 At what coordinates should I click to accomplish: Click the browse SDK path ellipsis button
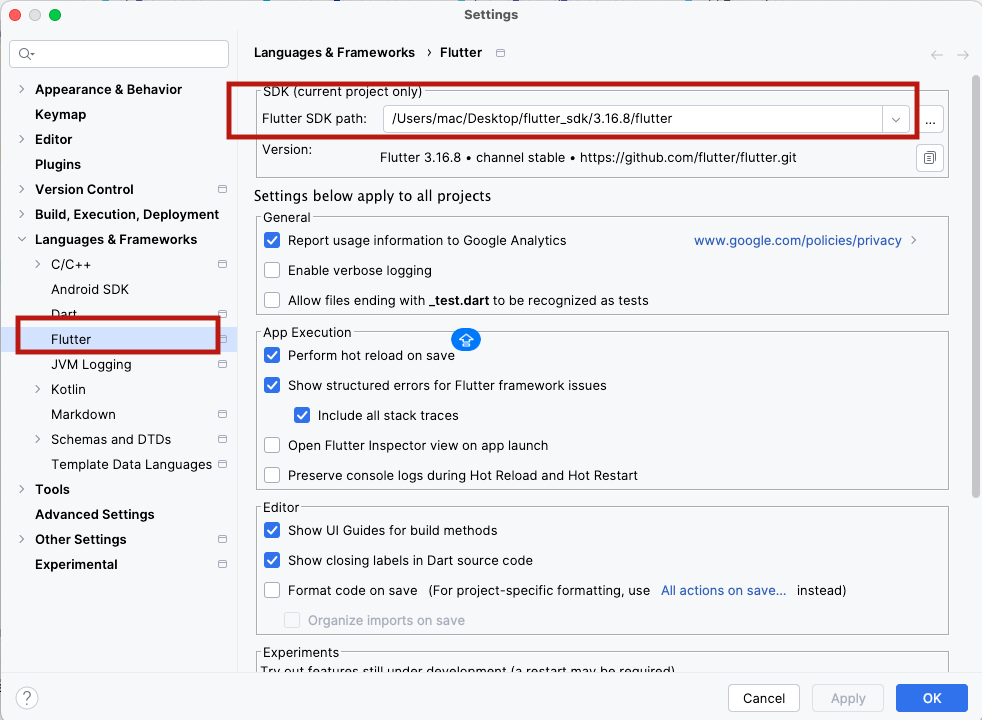931,120
